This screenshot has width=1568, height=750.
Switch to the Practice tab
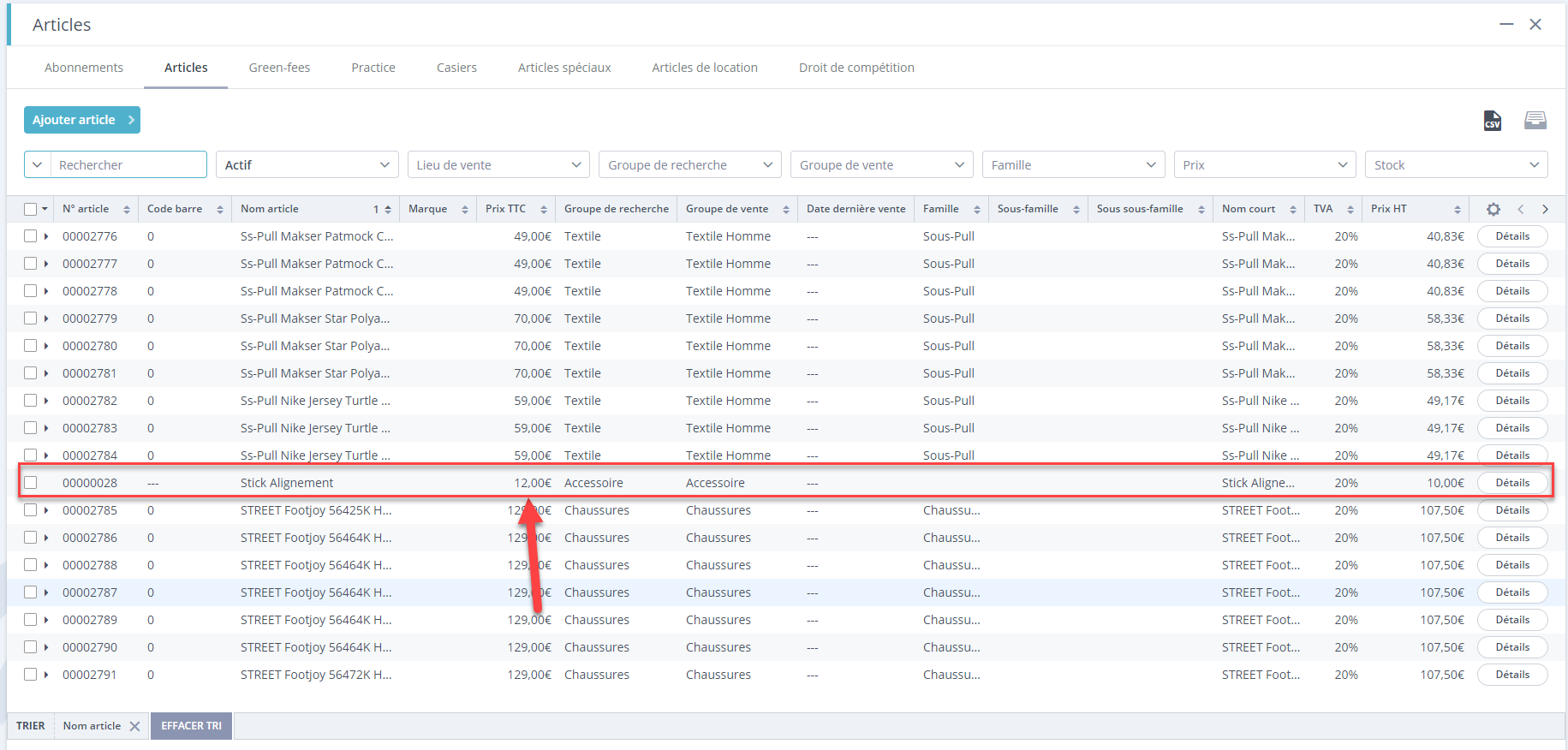(373, 68)
